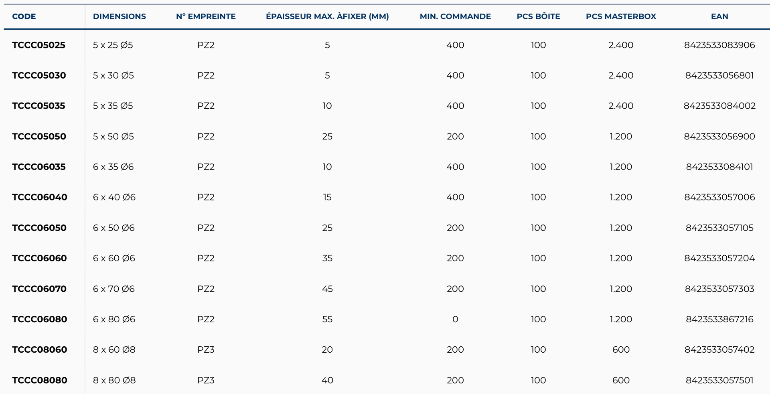The width and height of the screenshot is (770, 394).
Task: Select product code TCCC08060
Action: (x=39, y=350)
